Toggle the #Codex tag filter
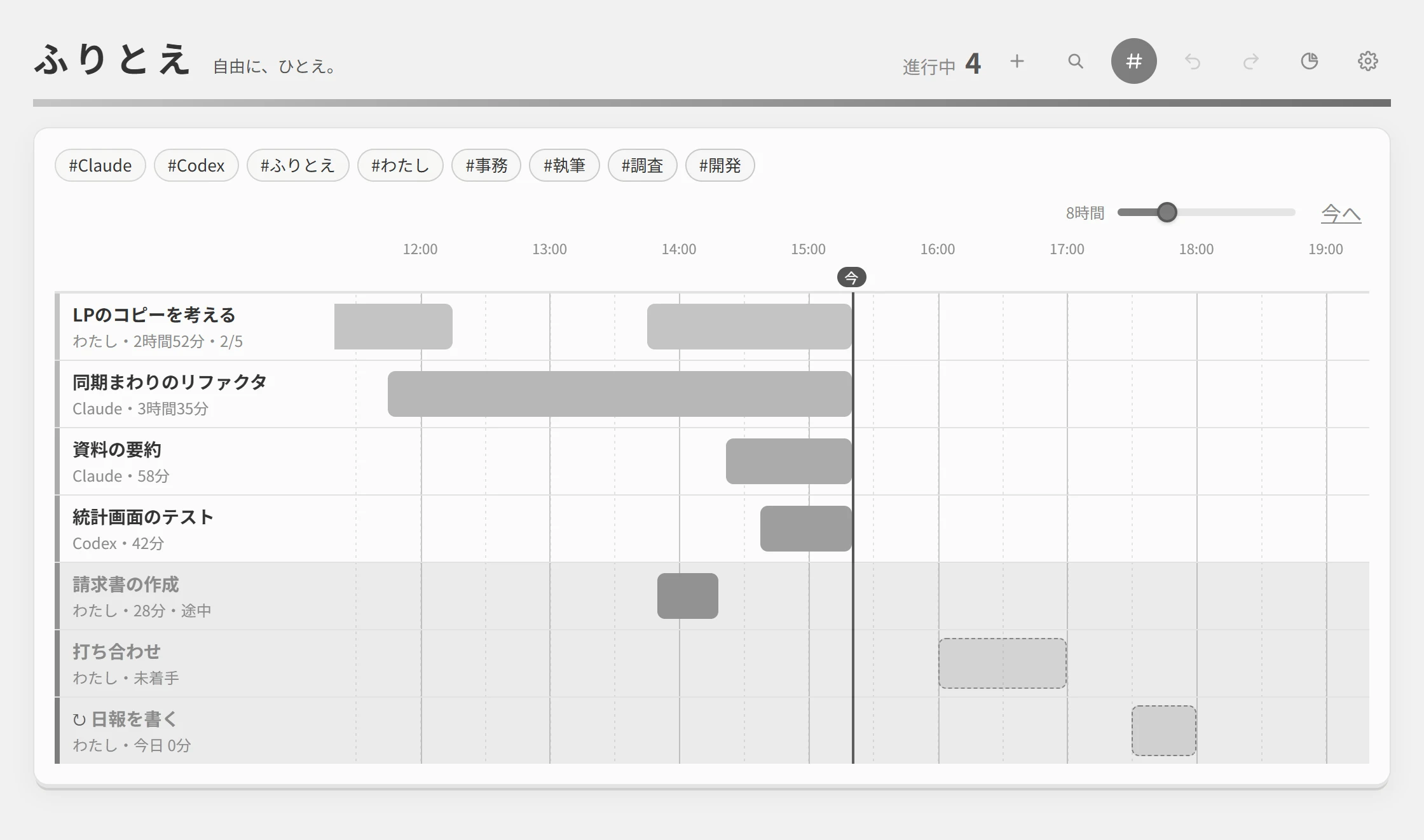This screenshot has width=1424, height=840. 196,165
